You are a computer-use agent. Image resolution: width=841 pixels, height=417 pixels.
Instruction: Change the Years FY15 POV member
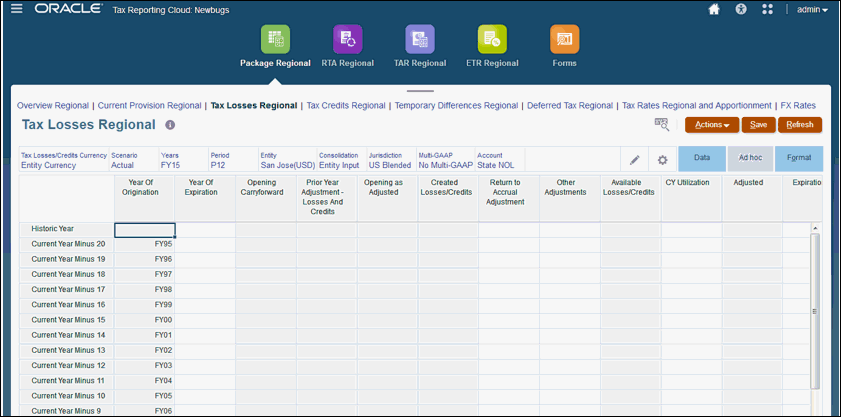183,160
